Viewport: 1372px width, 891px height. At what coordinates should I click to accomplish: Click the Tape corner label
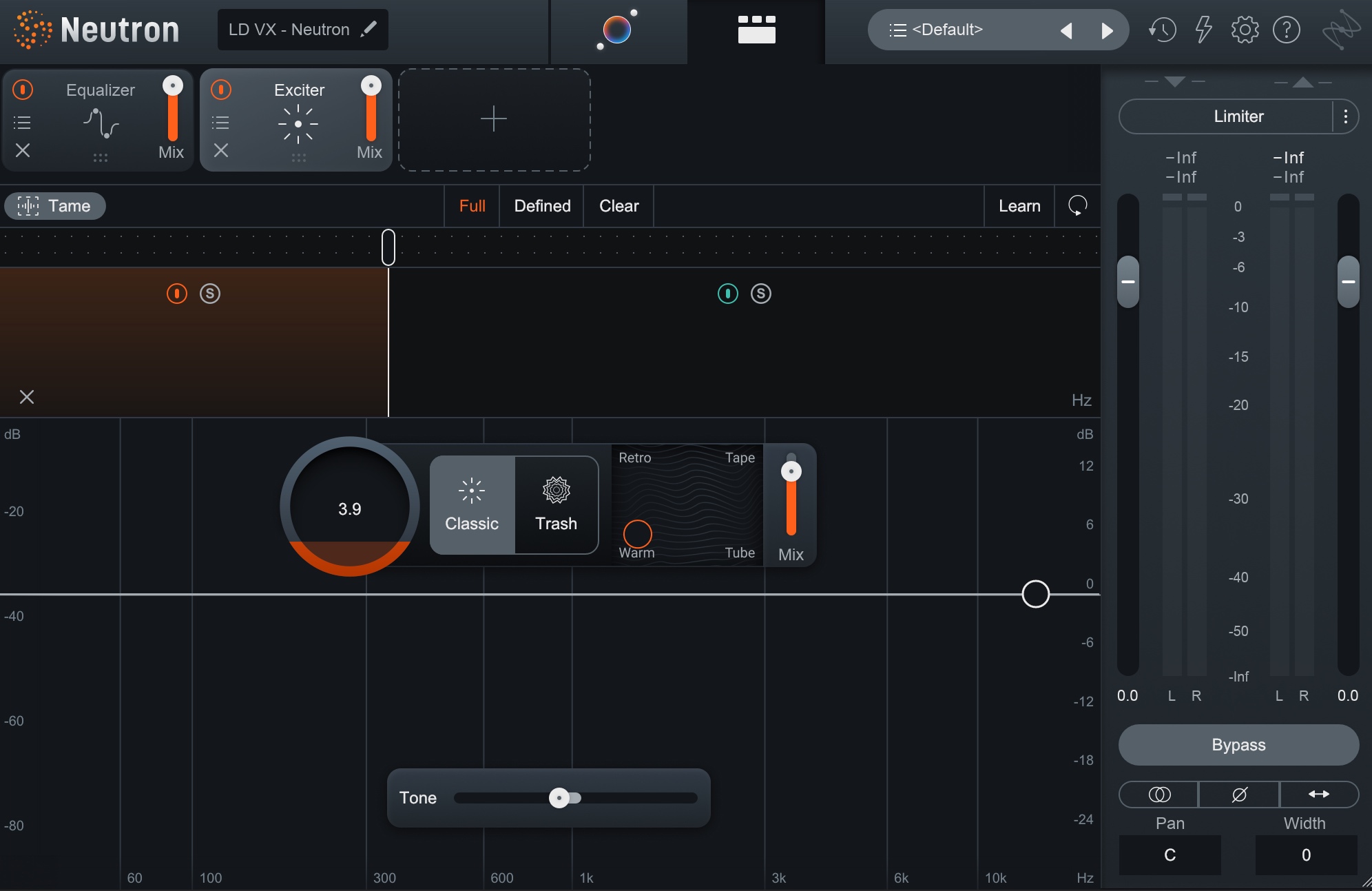pos(740,458)
